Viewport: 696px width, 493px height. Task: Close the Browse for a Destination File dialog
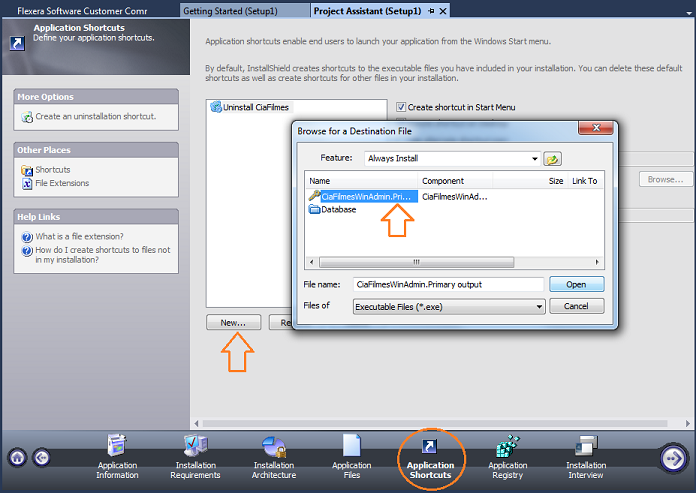coord(596,128)
